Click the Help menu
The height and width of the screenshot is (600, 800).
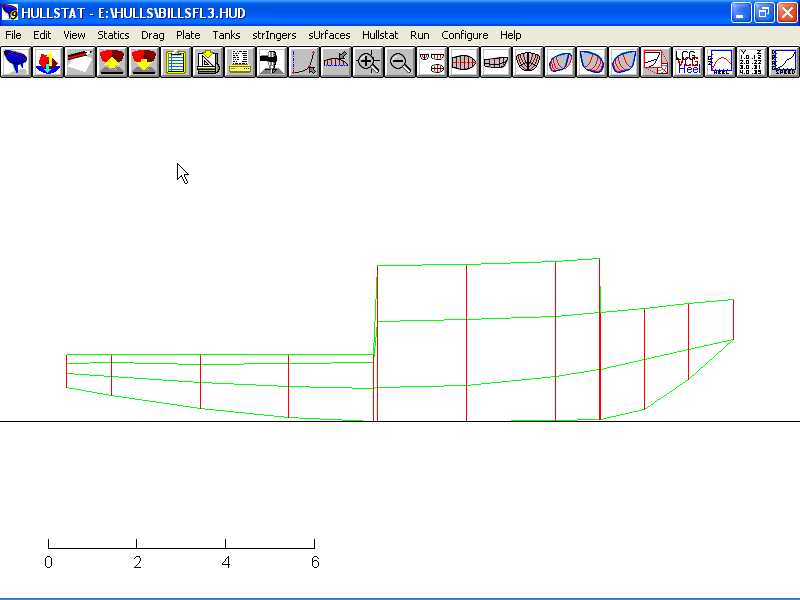[510, 35]
